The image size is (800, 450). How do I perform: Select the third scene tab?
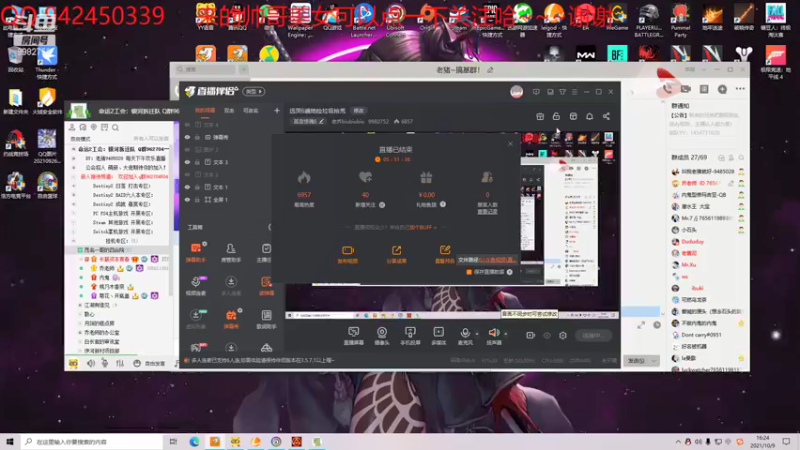pyautogui.click(x=251, y=111)
